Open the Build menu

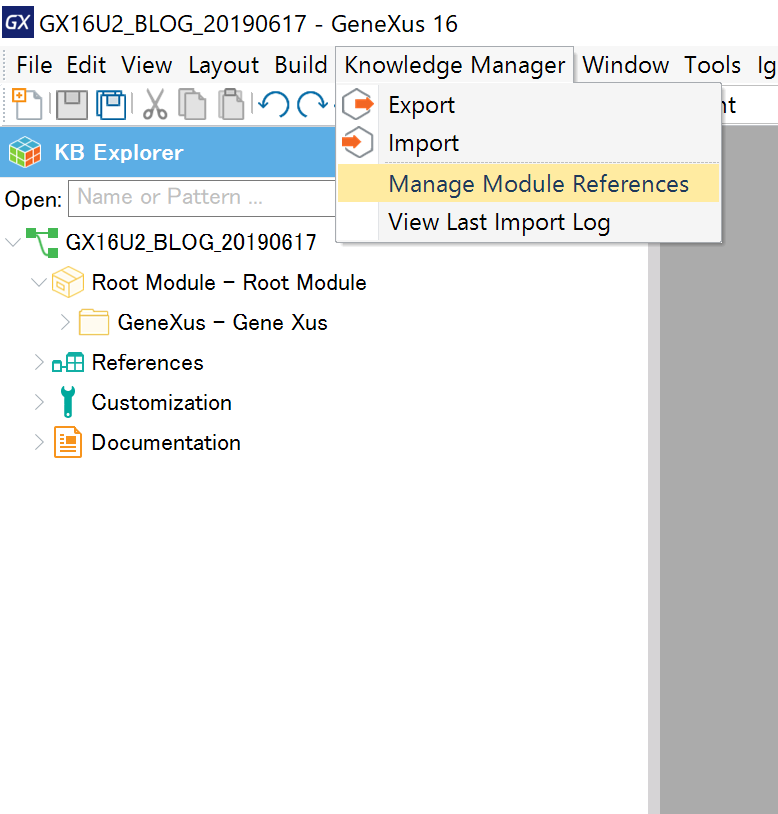point(301,65)
